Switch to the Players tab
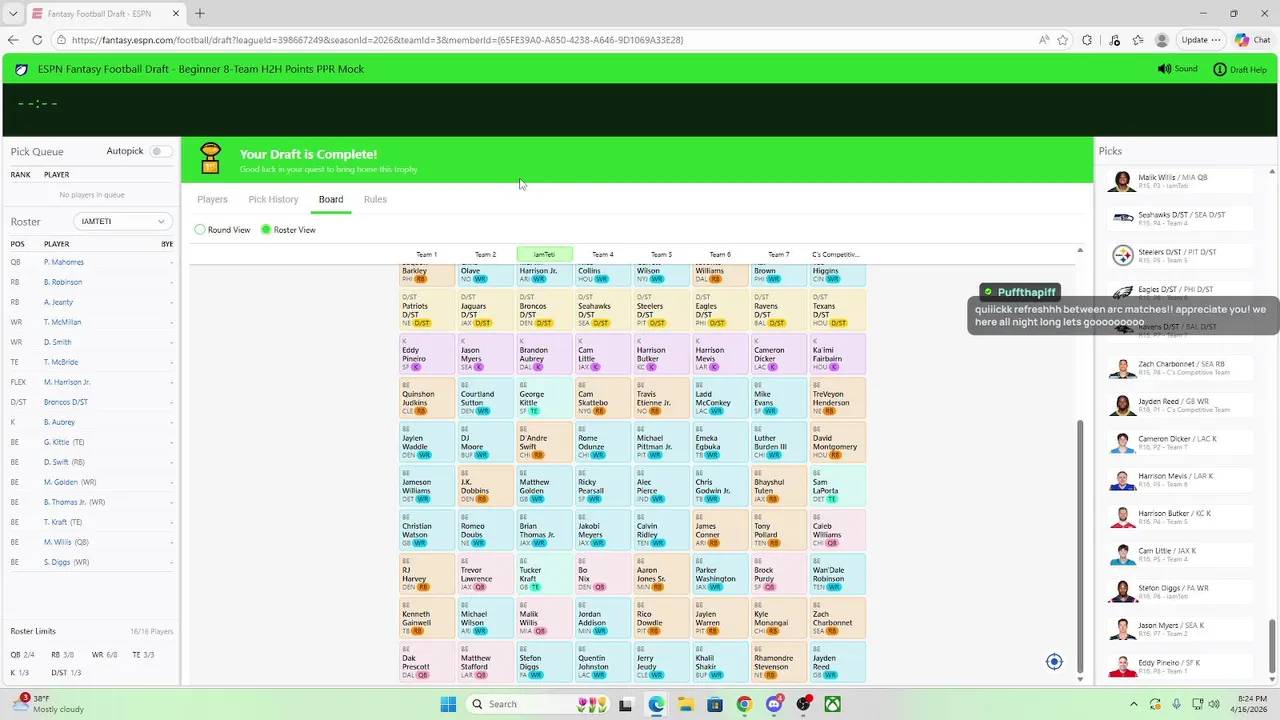 [212, 199]
